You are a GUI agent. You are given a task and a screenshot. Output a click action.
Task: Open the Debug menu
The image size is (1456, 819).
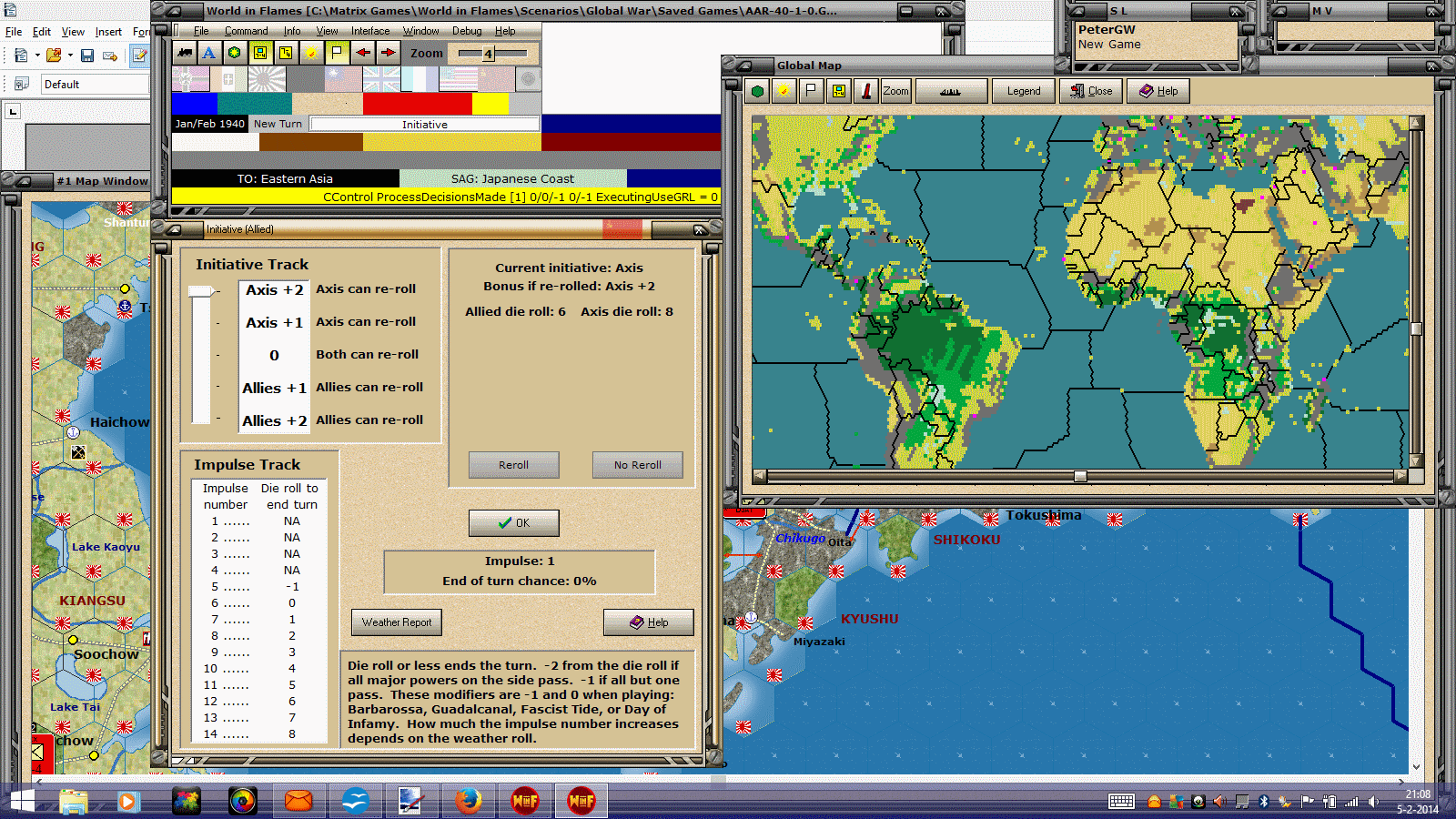click(x=467, y=31)
